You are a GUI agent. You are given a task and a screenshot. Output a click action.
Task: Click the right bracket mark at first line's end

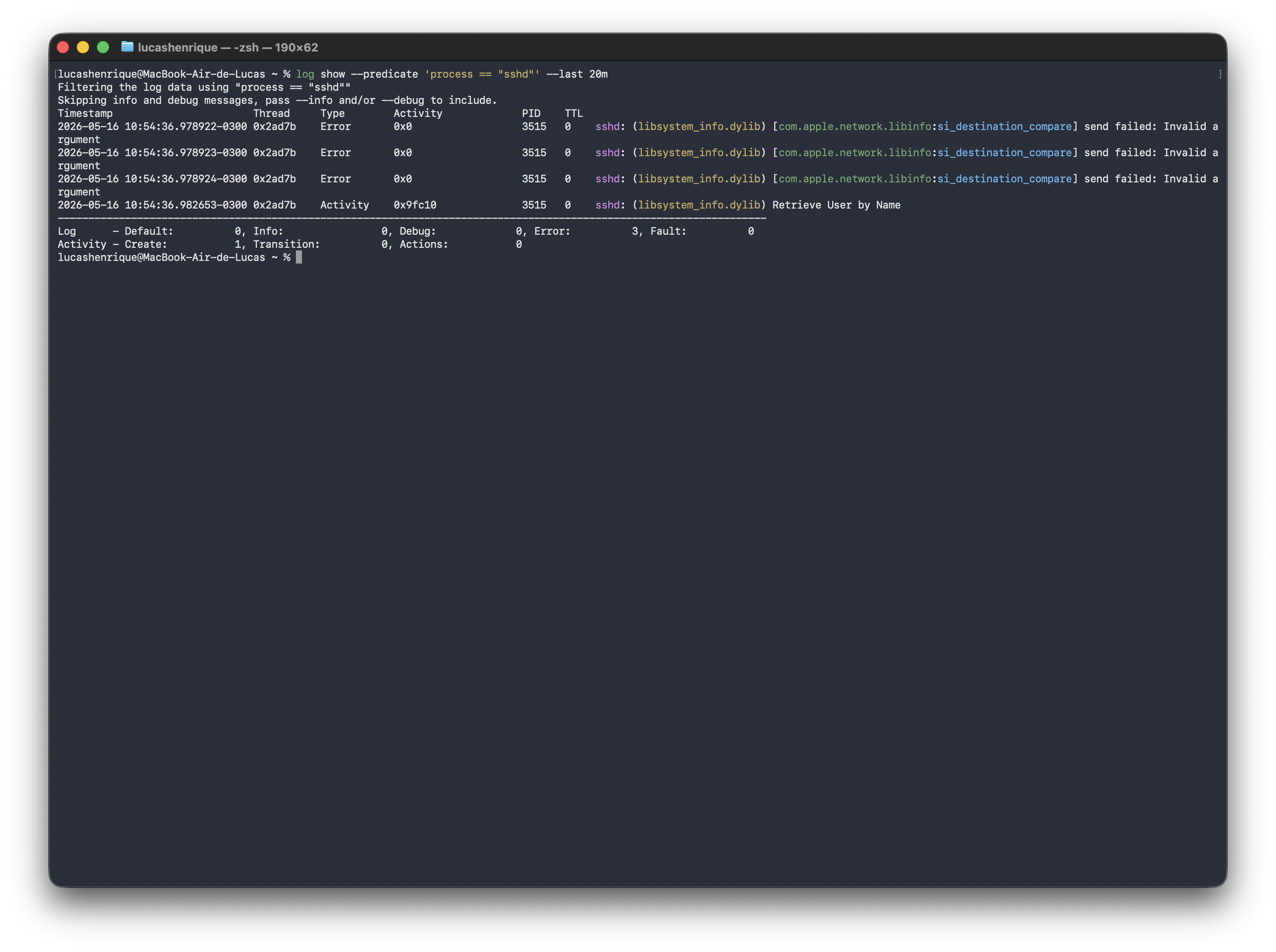1220,74
